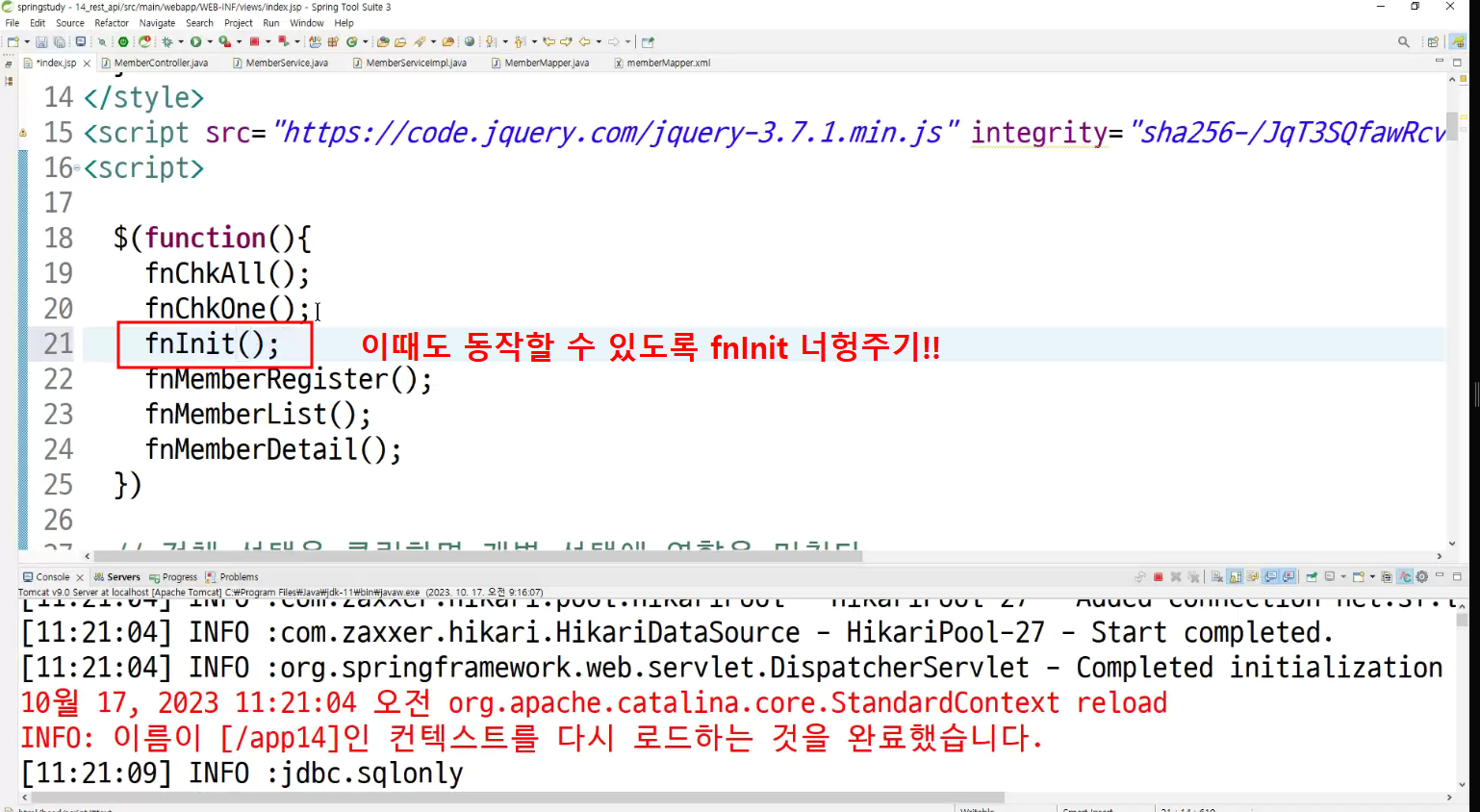The width and height of the screenshot is (1480, 812).
Task: Click the Forward navigation arrow icon
Action: [x=613, y=42]
